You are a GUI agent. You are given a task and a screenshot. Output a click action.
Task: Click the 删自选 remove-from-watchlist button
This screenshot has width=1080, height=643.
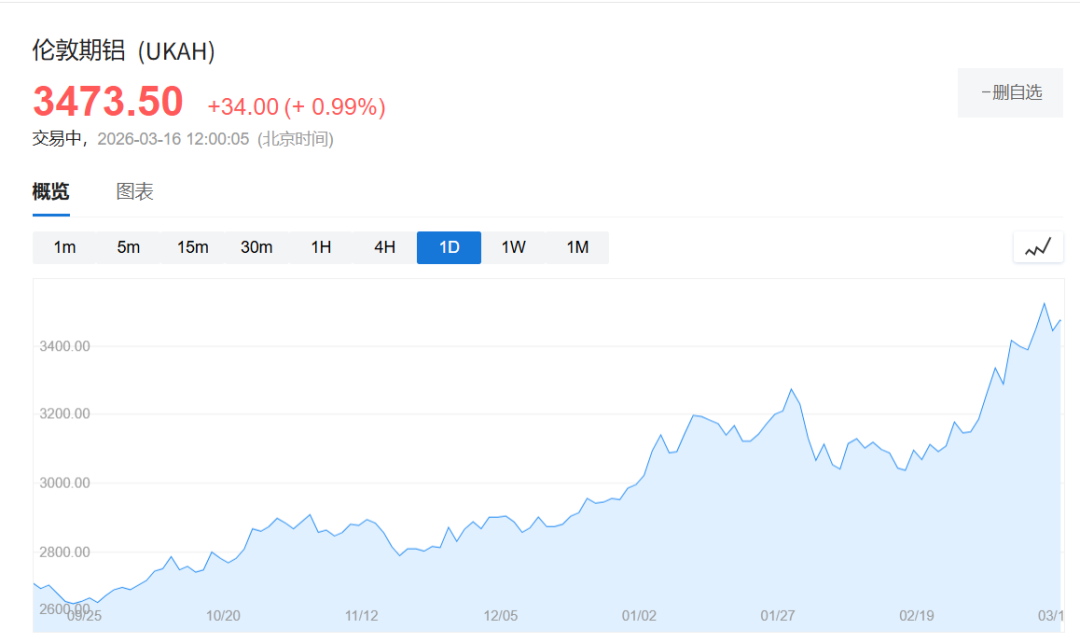(x=1010, y=93)
